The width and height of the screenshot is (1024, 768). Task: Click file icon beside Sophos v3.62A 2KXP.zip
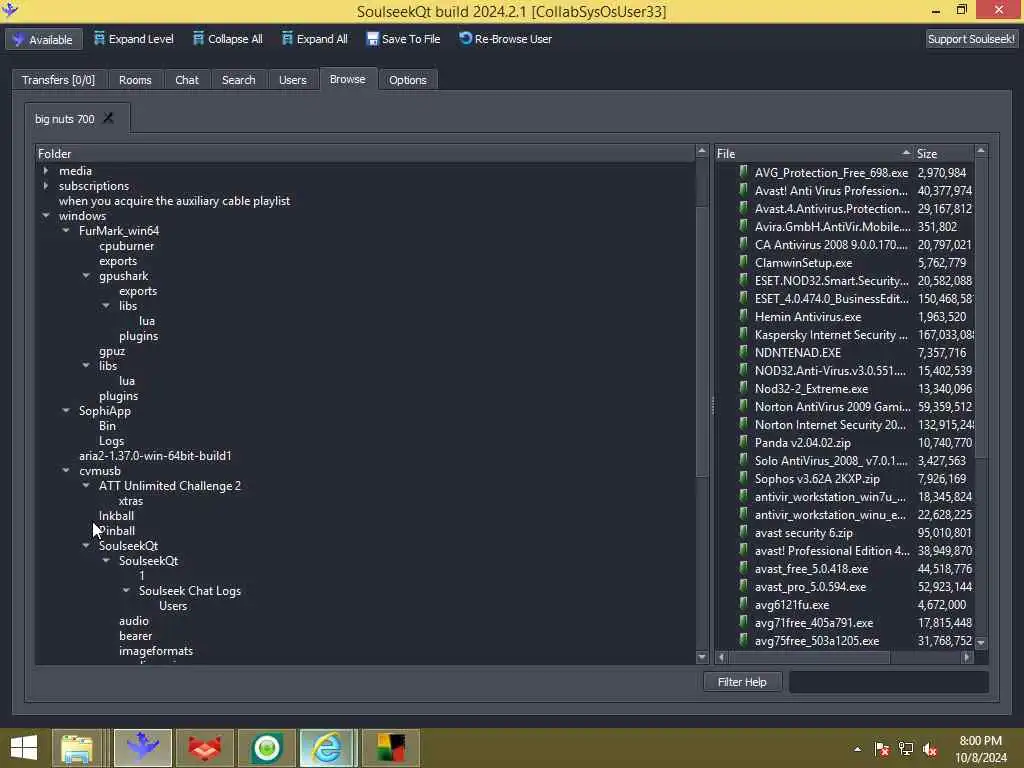(x=743, y=479)
